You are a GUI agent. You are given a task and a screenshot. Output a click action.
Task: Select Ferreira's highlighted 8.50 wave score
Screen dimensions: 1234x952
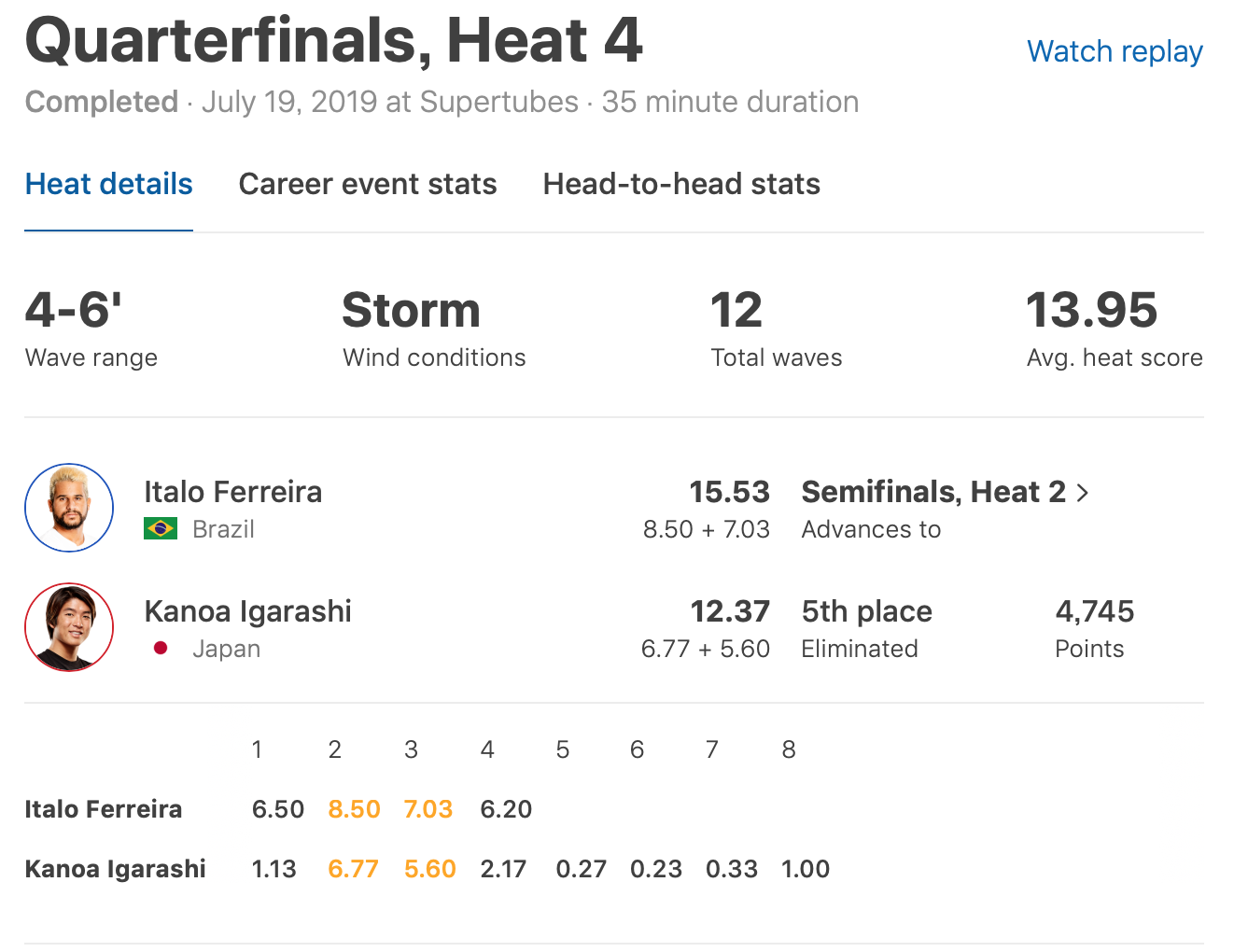coord(354,809)
